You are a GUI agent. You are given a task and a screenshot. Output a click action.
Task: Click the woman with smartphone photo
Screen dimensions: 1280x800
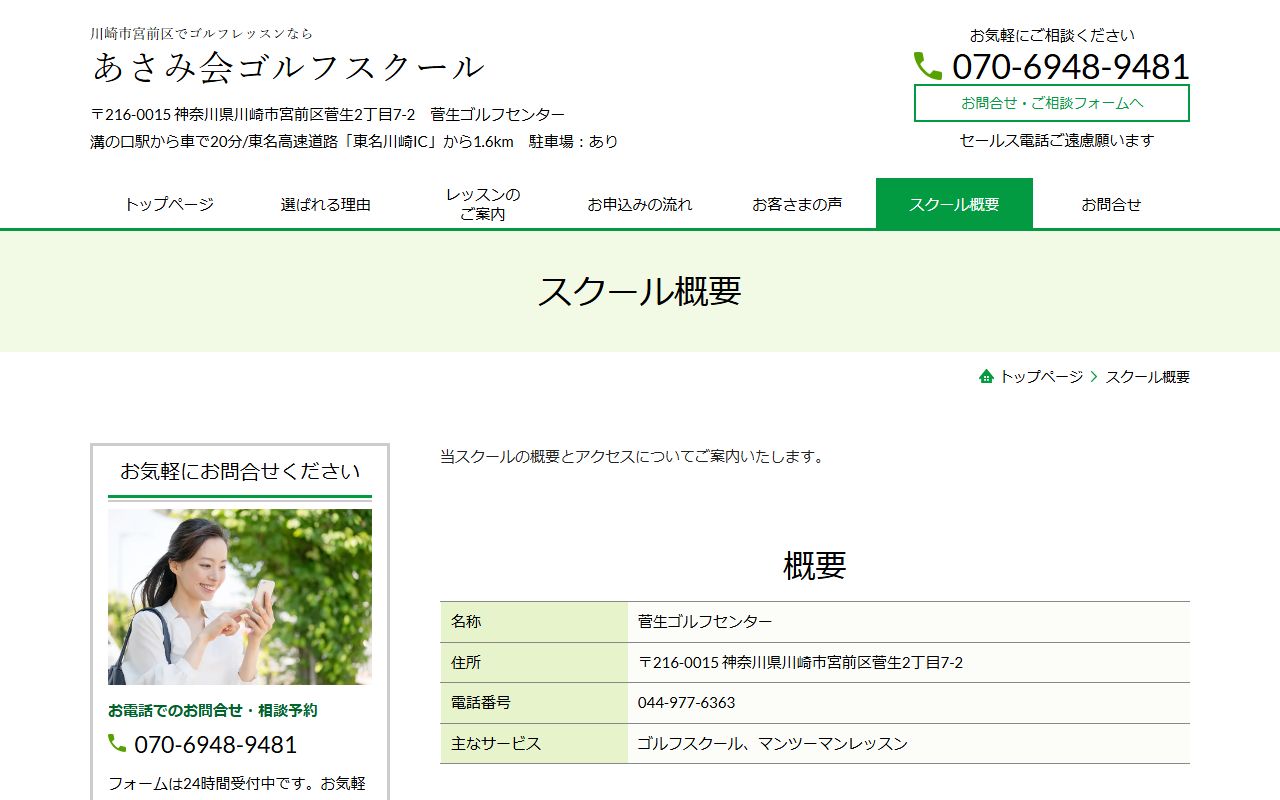(x=240, y=597)
